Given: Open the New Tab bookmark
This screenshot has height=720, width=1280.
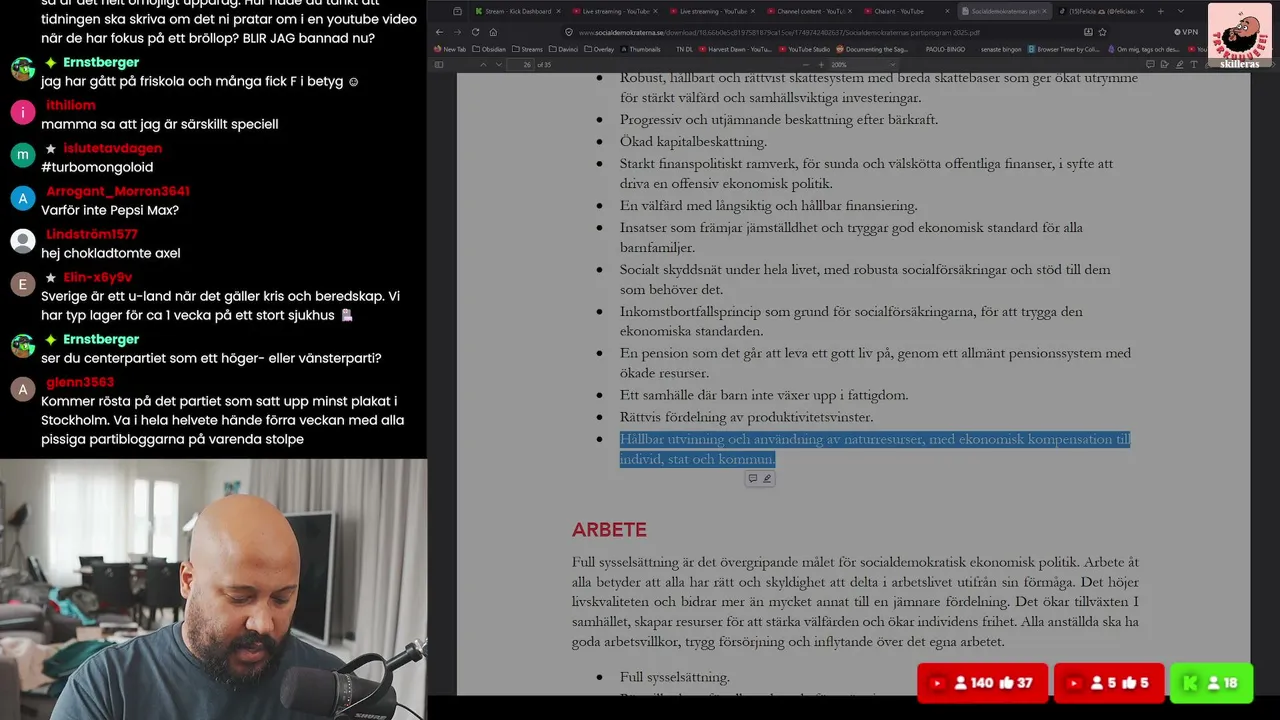Looking at the screenshot, I should pyautogui.click(x=450, y=48).
